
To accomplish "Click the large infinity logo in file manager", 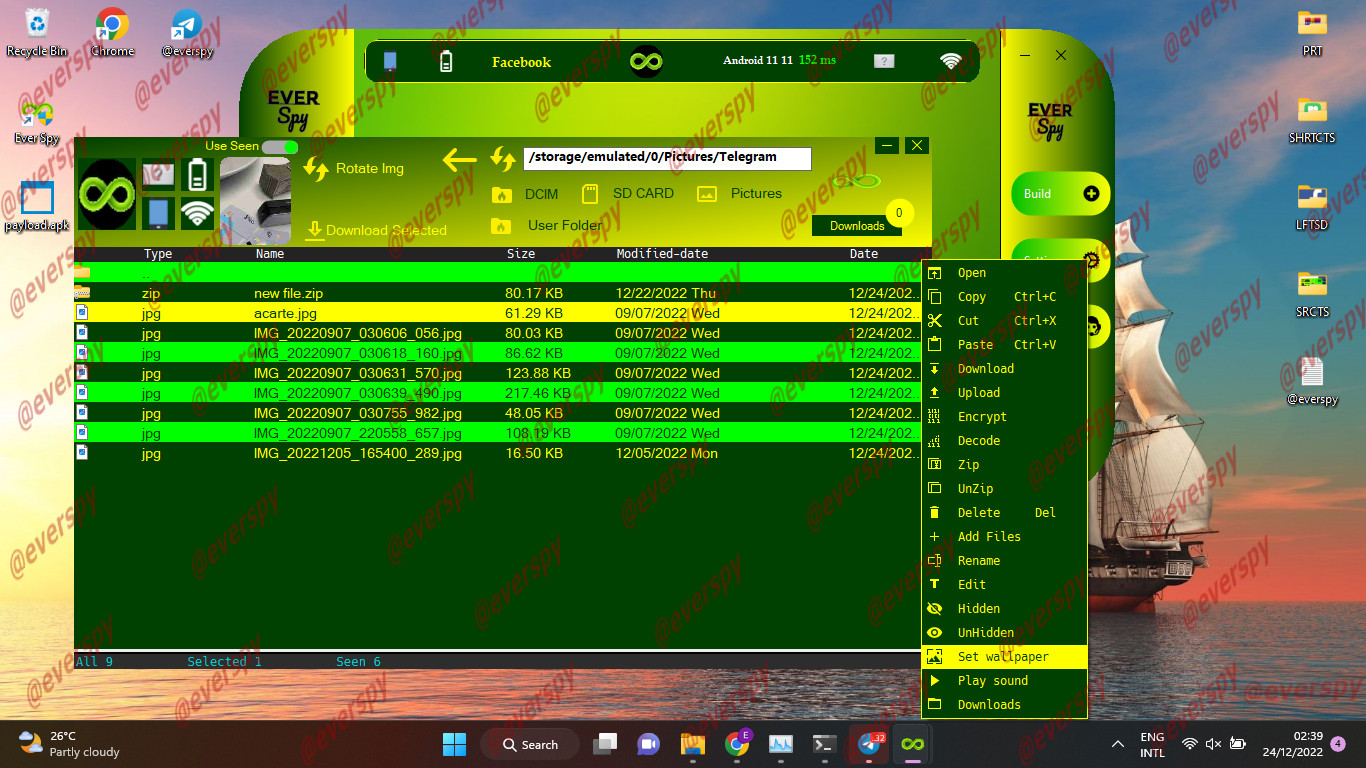I will [x=107, y=192].
